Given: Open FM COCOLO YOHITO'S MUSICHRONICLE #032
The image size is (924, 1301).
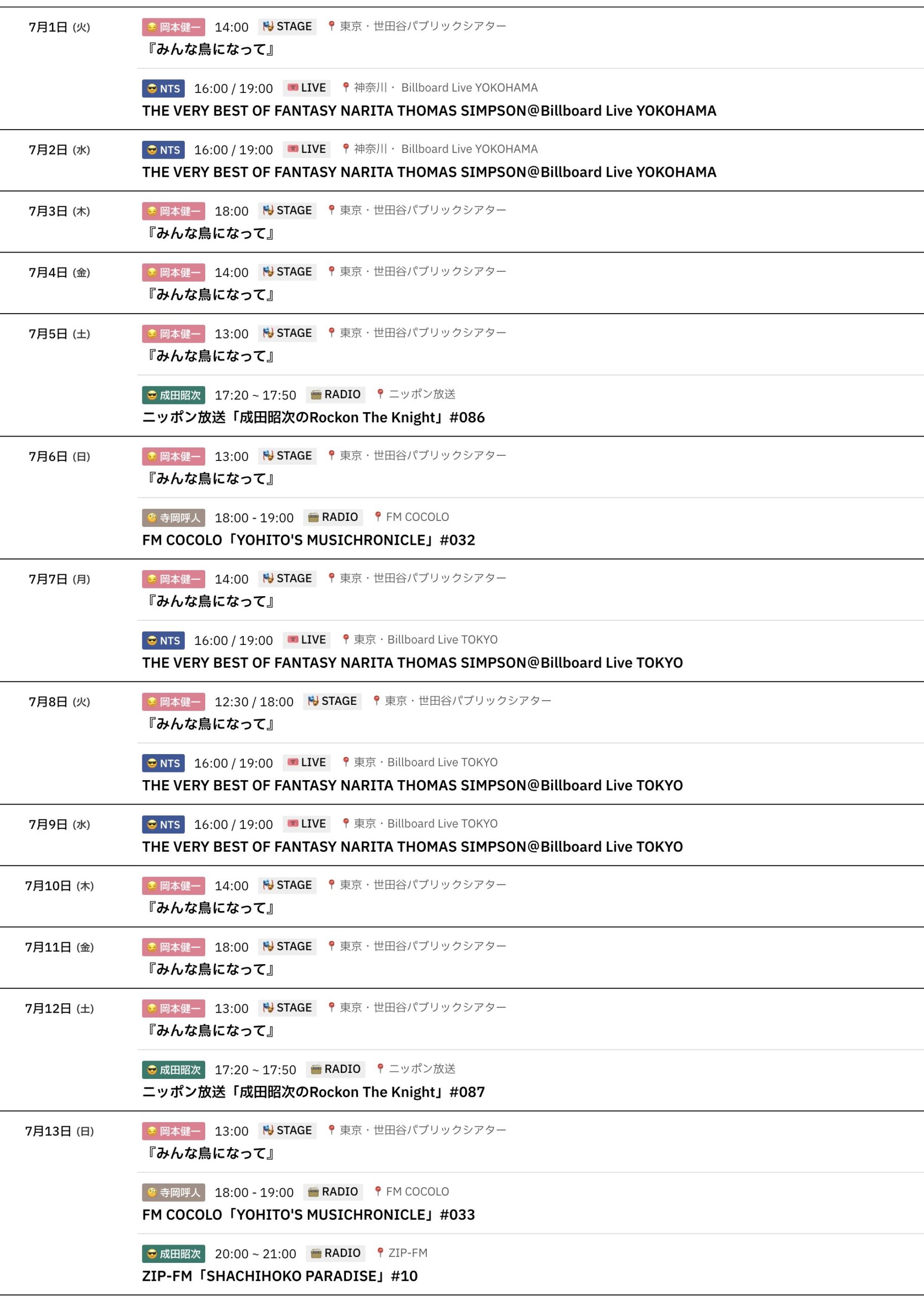Looking at the screenshot, I should click(308, 540).
